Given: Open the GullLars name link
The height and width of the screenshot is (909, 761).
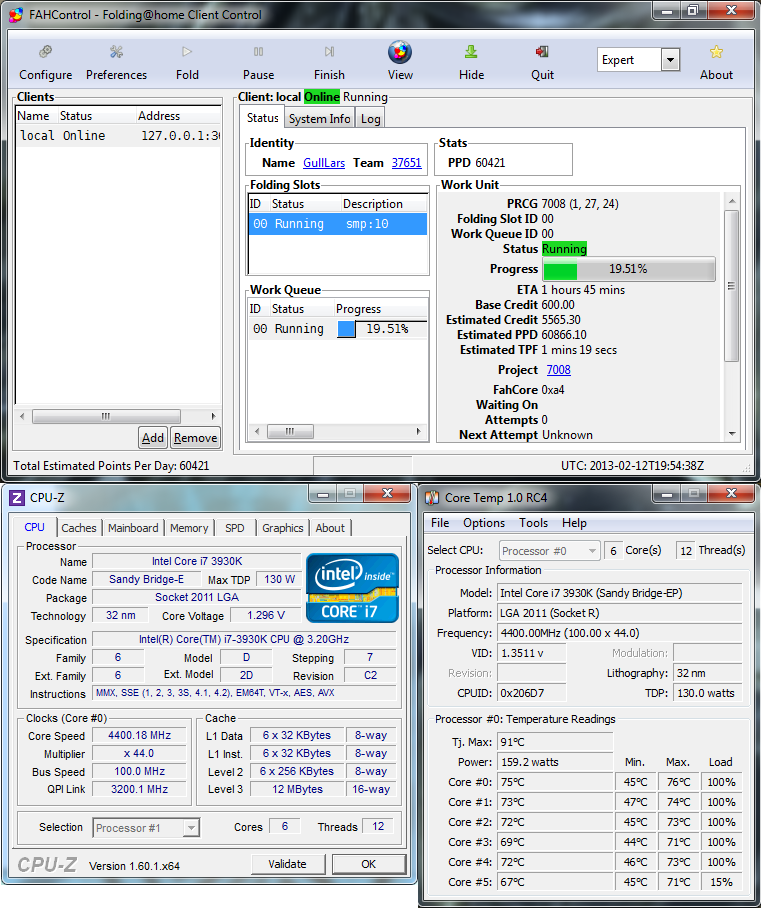Looking at the screenshot, I should click(324, 163).
